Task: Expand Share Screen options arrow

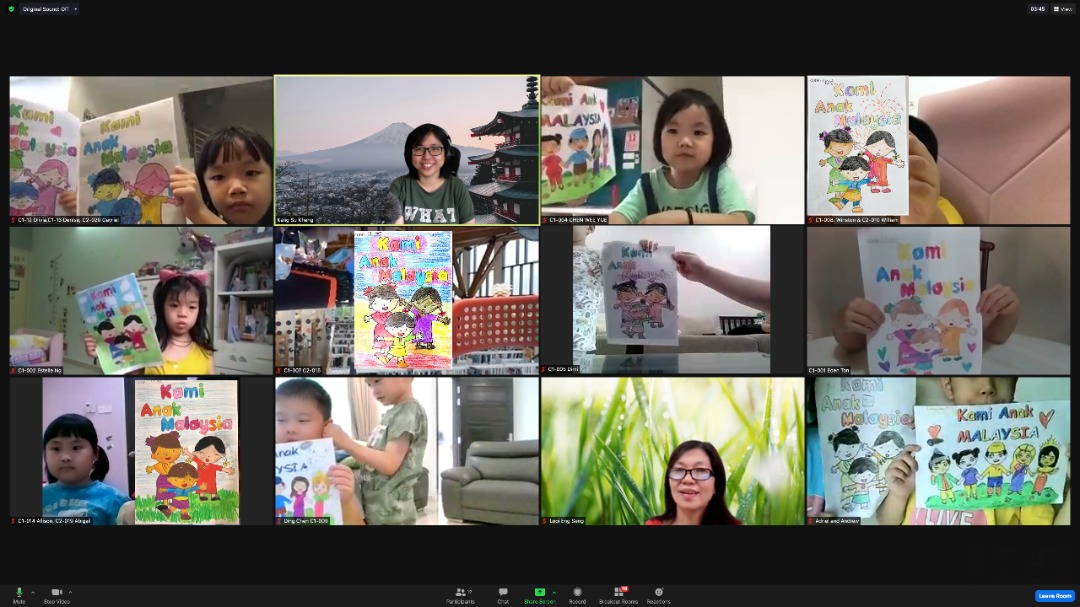Action: coord(554,592)
